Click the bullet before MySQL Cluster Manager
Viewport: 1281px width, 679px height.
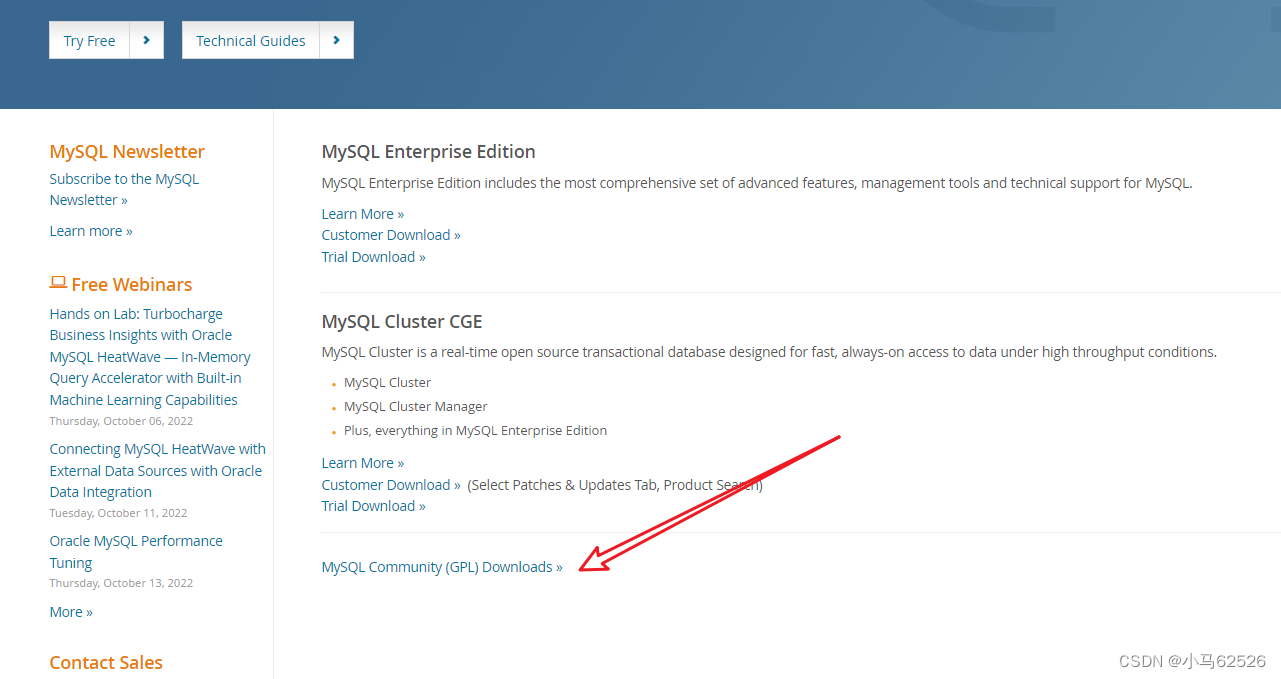tap(332, 407)
